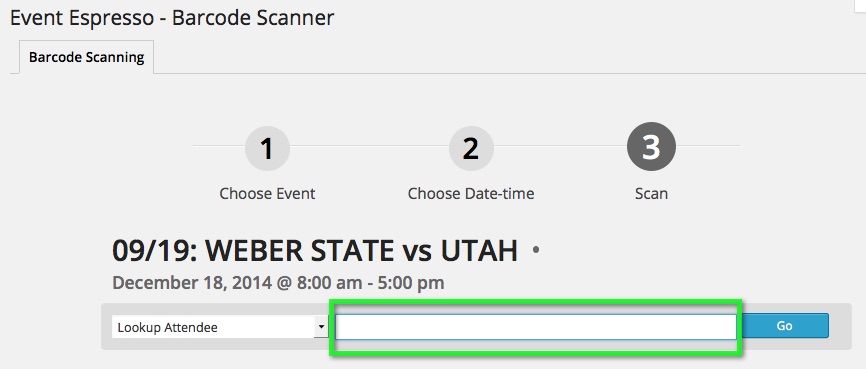Click the Event Espresso - Barcode Scanner title

pos(172,18)
